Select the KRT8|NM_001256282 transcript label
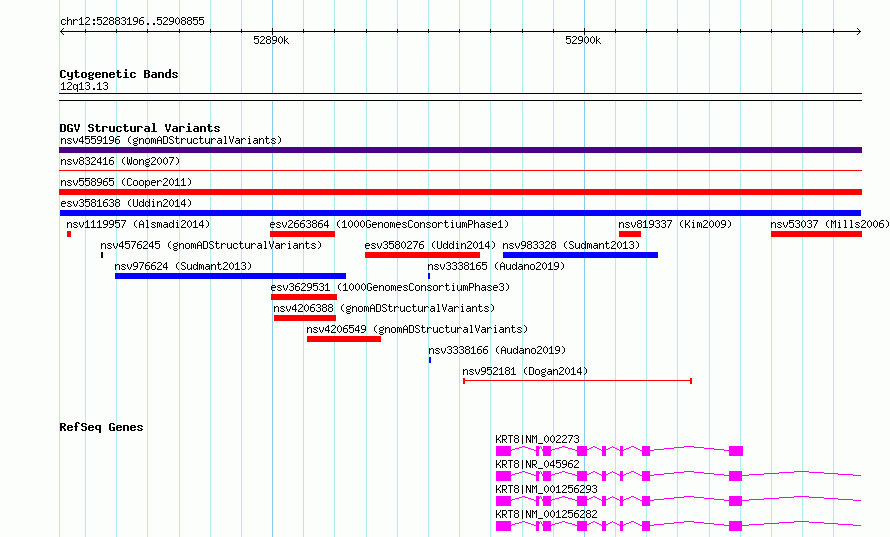The width and height of the screenshot is (890, 537). click(x=547, y=514)
